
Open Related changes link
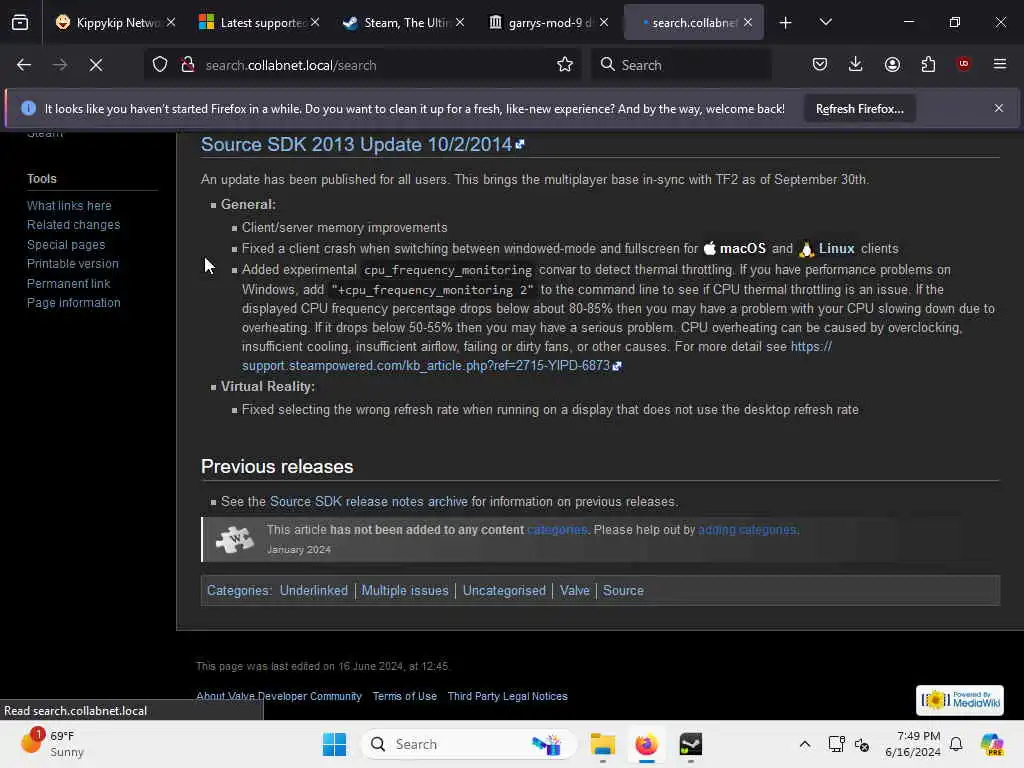click(74, 225)
